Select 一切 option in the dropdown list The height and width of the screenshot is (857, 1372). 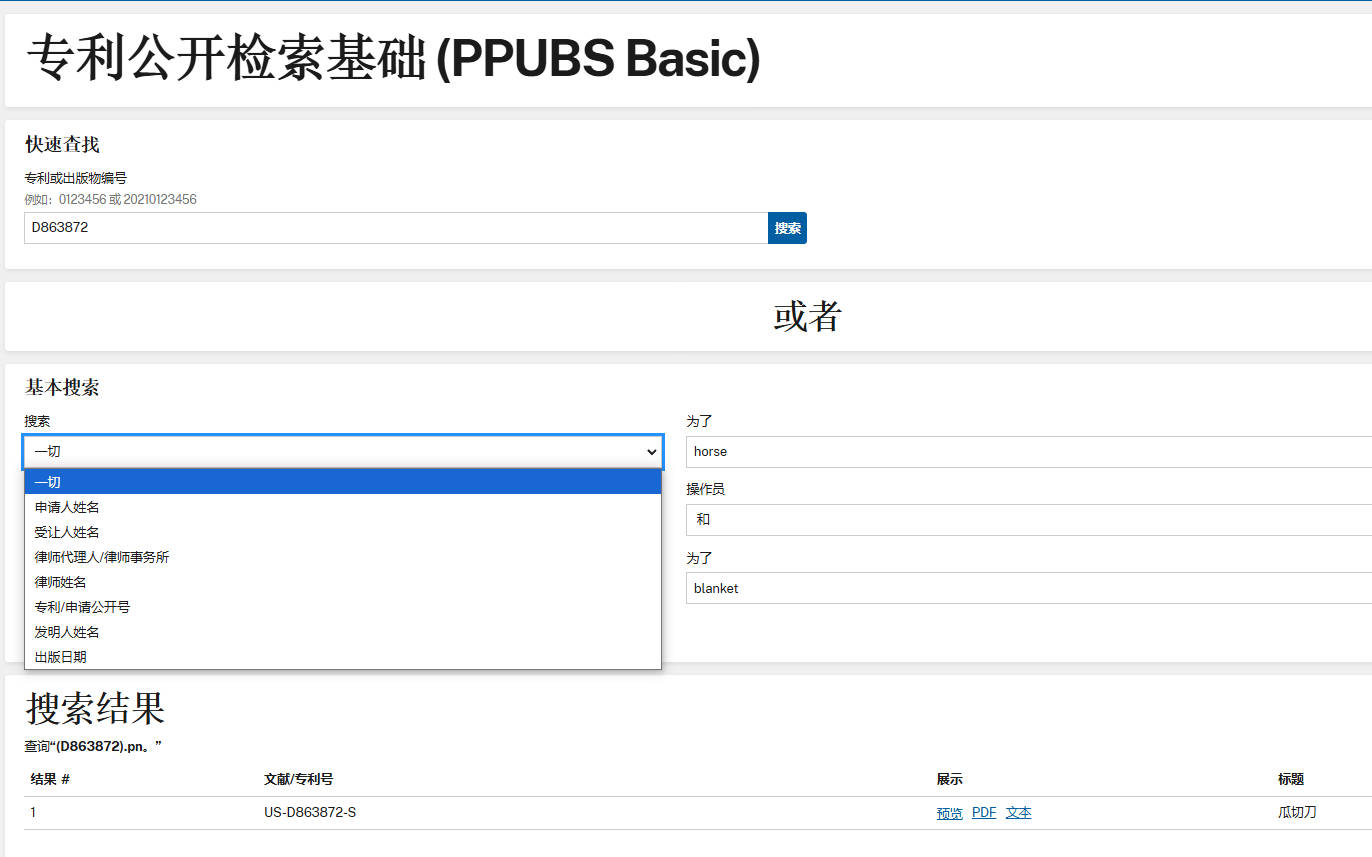[343, 482]
